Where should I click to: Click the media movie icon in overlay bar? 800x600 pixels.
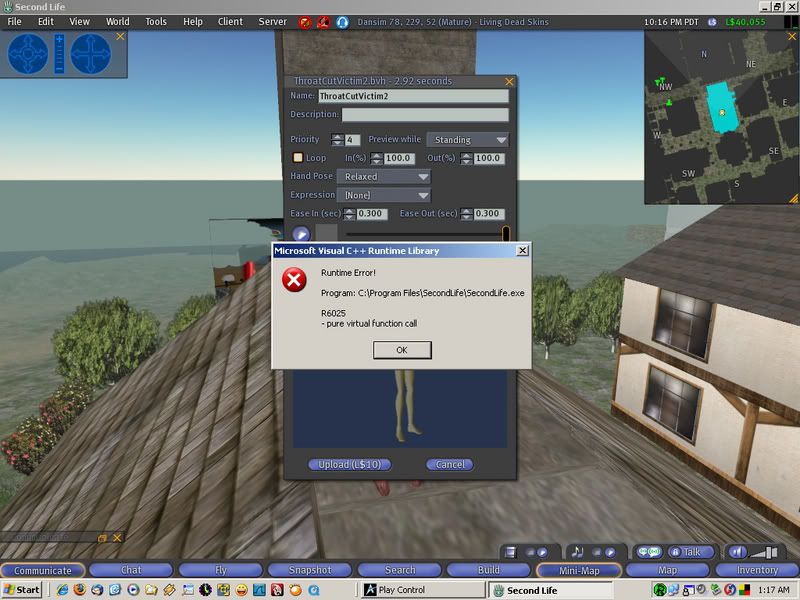(510, 552)
